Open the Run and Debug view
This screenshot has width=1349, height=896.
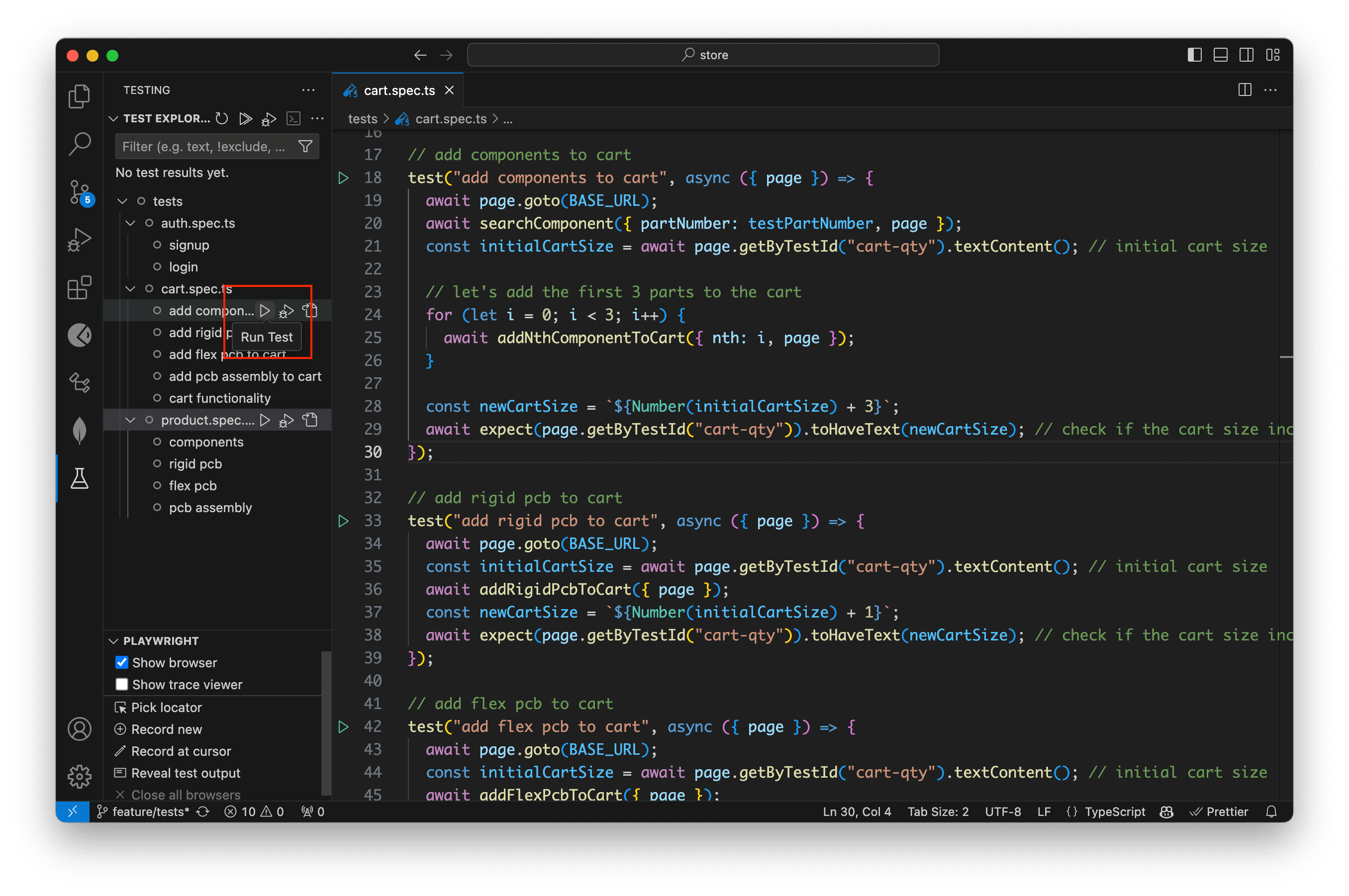pos(80,240)
